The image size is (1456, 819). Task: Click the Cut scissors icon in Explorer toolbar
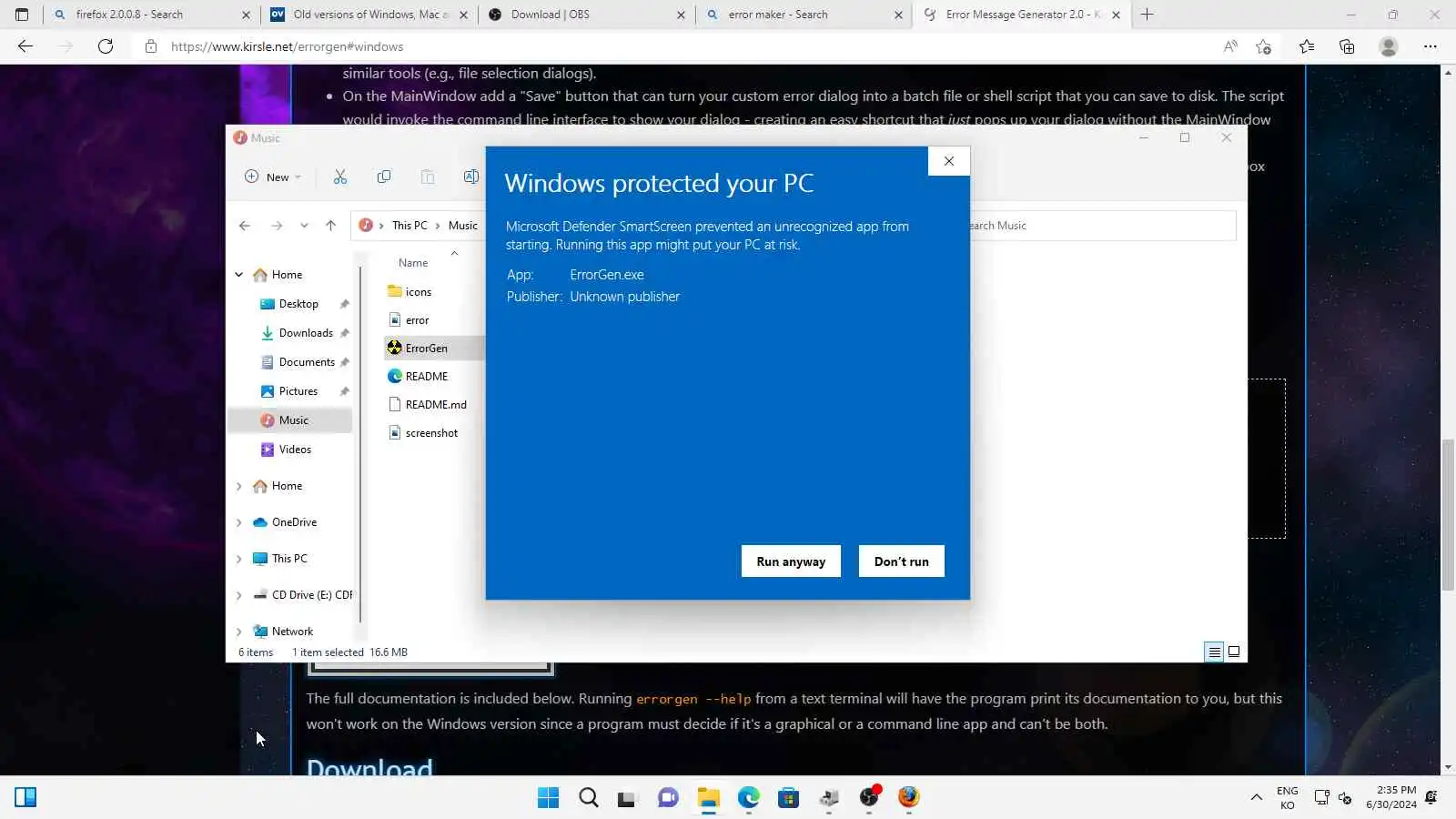pyautogui.click(x=340, y=177)
